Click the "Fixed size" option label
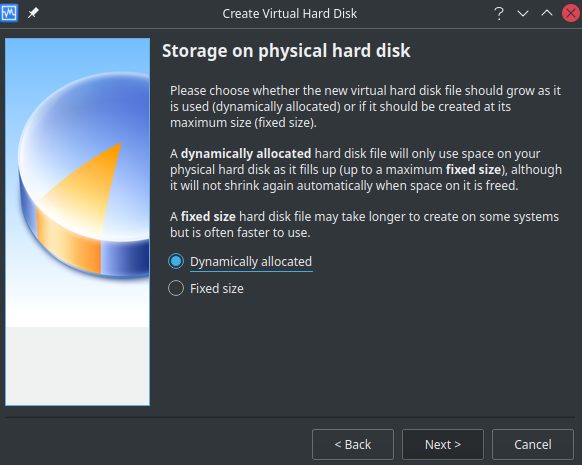582x465 pixels. pyautogui.click(x=217, y=289)
